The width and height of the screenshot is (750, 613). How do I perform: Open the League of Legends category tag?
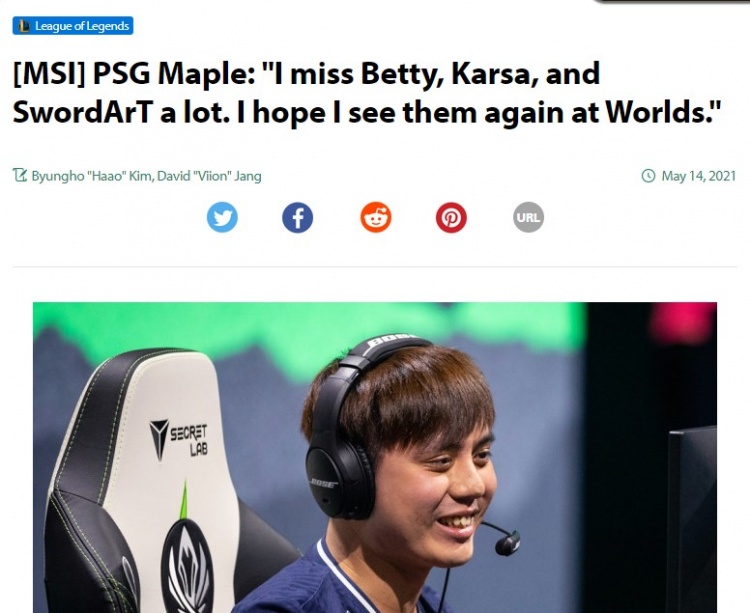(x=73, y=26)
